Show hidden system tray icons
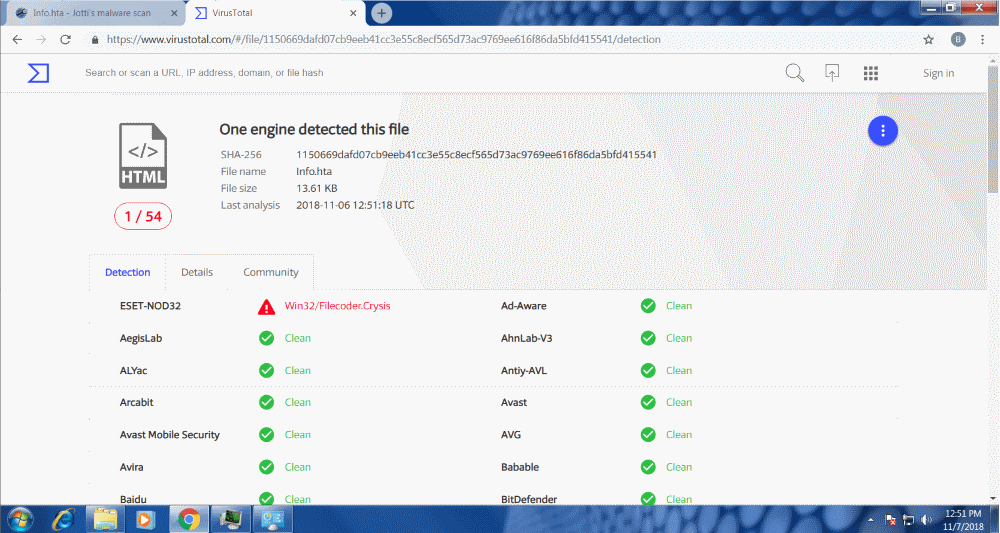The image size is (1000, 533). [872, 520]
